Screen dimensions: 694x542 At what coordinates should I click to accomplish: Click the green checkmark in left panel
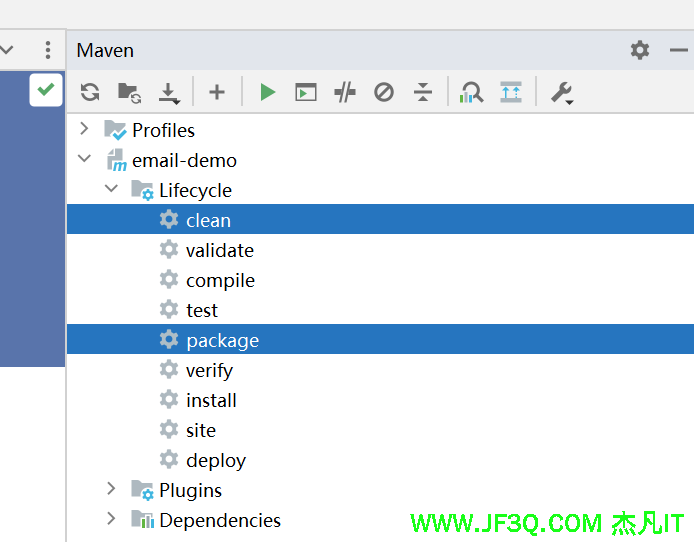[x=45, y=90]
